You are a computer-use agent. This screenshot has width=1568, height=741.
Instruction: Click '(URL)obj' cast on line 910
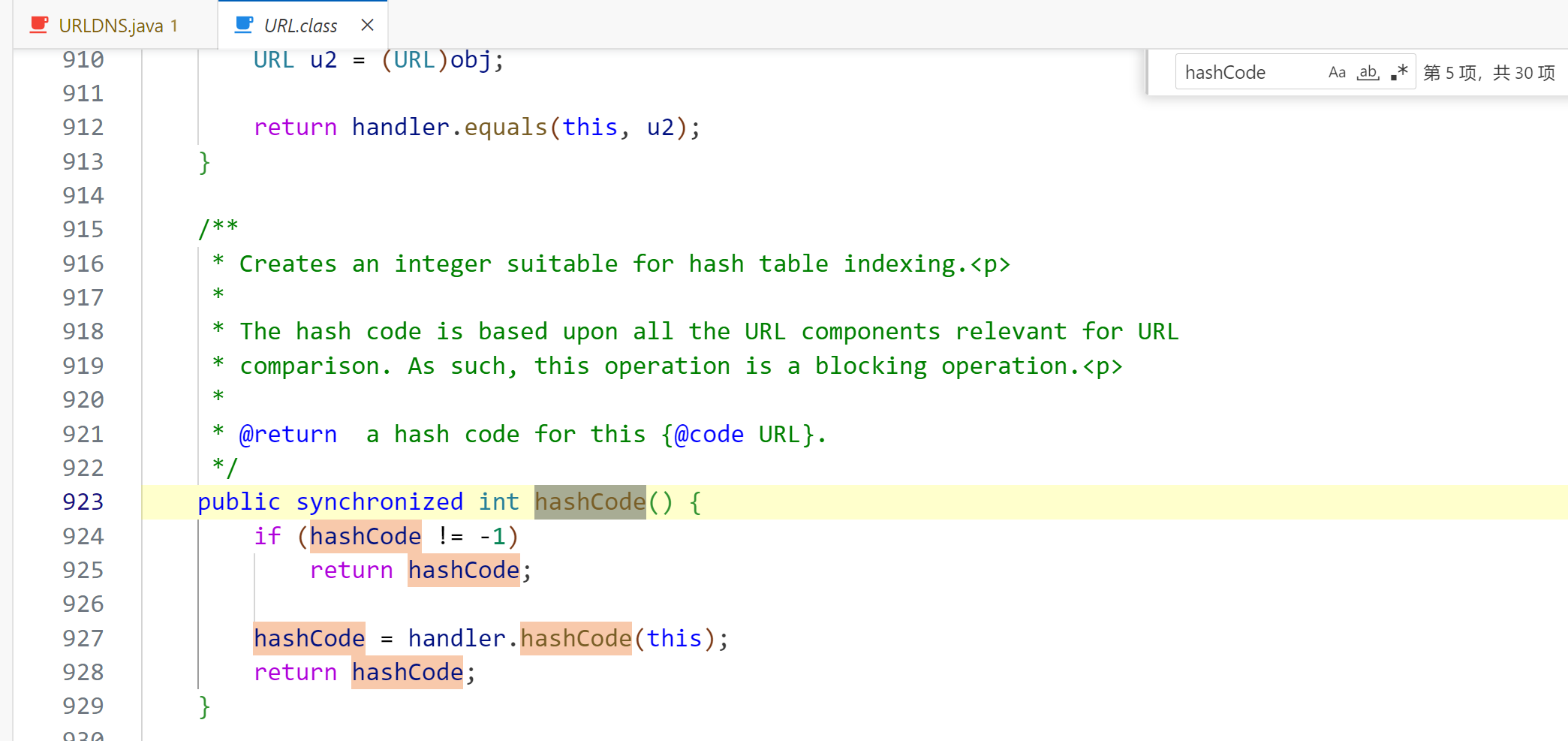(x=436, y=59)
